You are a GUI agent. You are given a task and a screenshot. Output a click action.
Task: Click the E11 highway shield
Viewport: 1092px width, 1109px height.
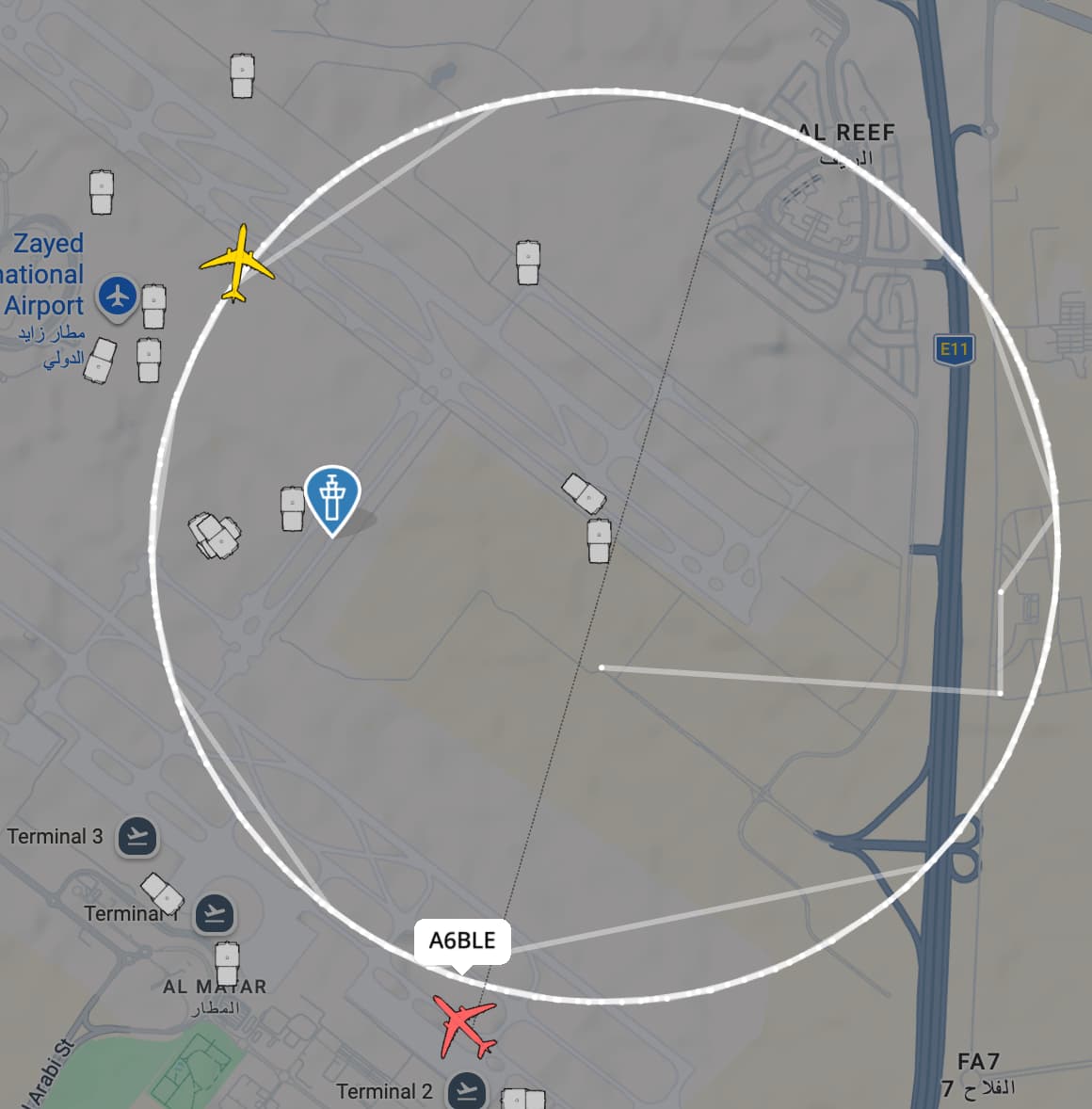tap(954, 349)
